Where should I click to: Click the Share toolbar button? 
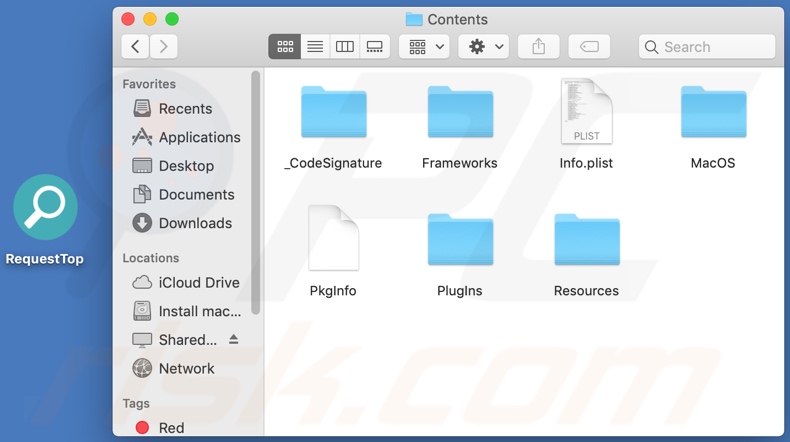pos(539,47)
